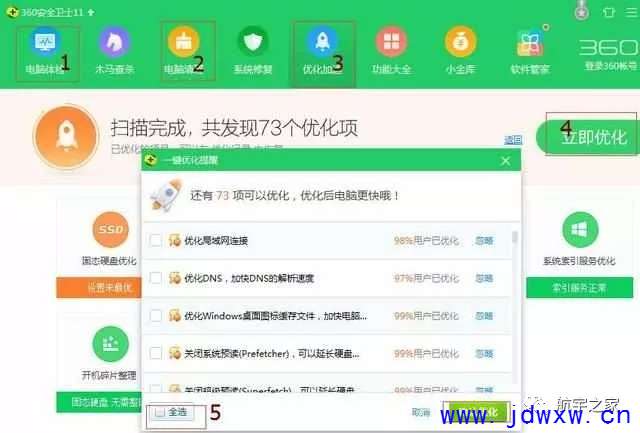Open the 功能大全 all features grid
640x433 pixels.
[x=391, y=52]
